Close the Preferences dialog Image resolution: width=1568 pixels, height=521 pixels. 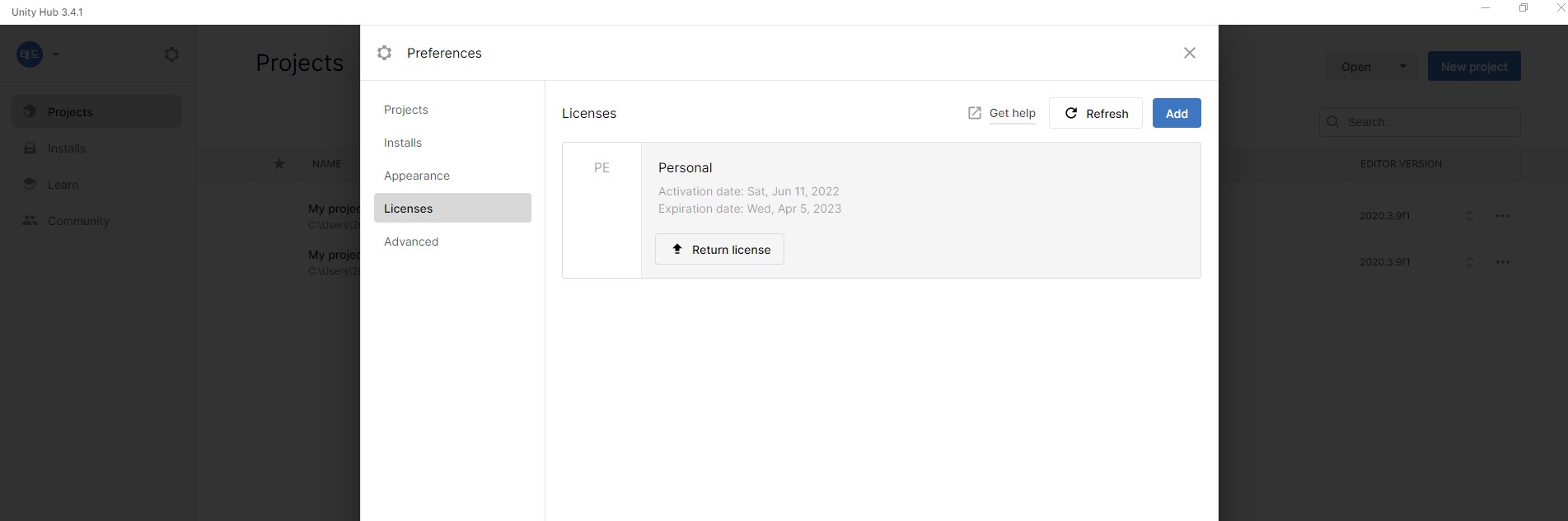tap(1189, 53)
